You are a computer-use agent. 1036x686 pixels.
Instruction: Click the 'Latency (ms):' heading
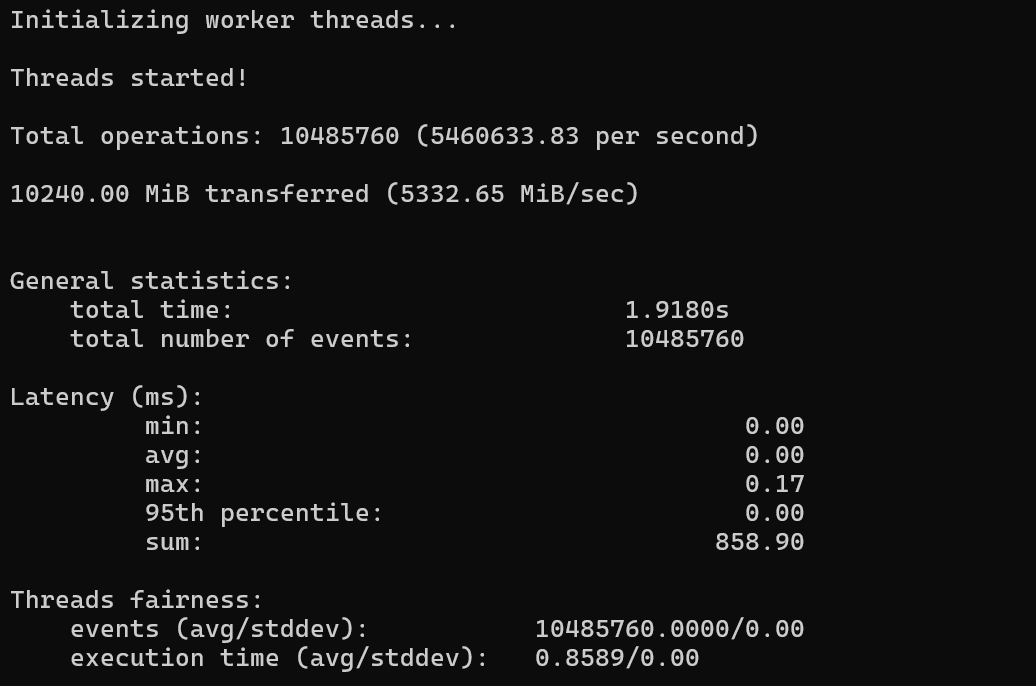[106, 397]
